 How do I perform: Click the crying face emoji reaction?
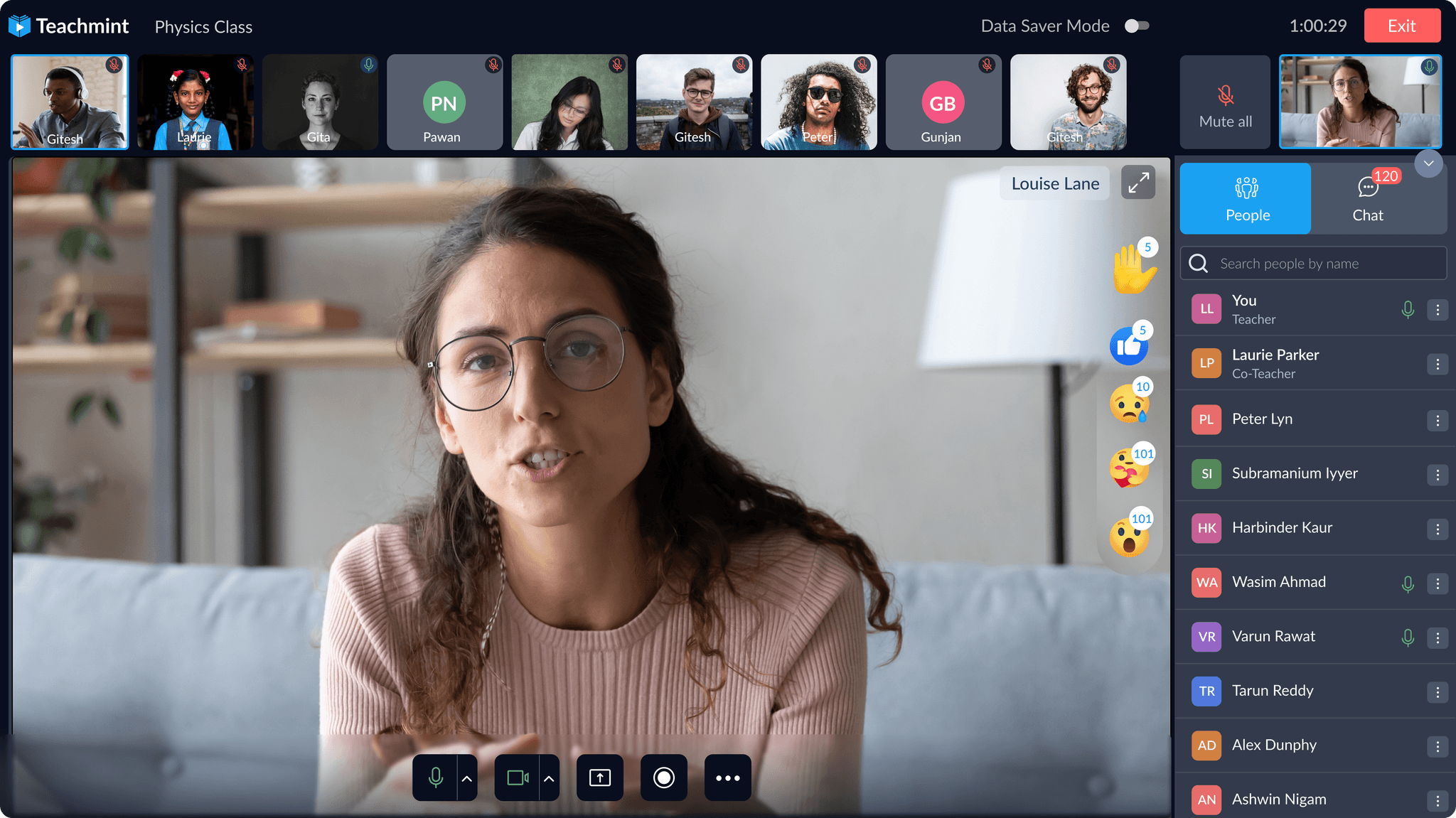coord(1129,405)
